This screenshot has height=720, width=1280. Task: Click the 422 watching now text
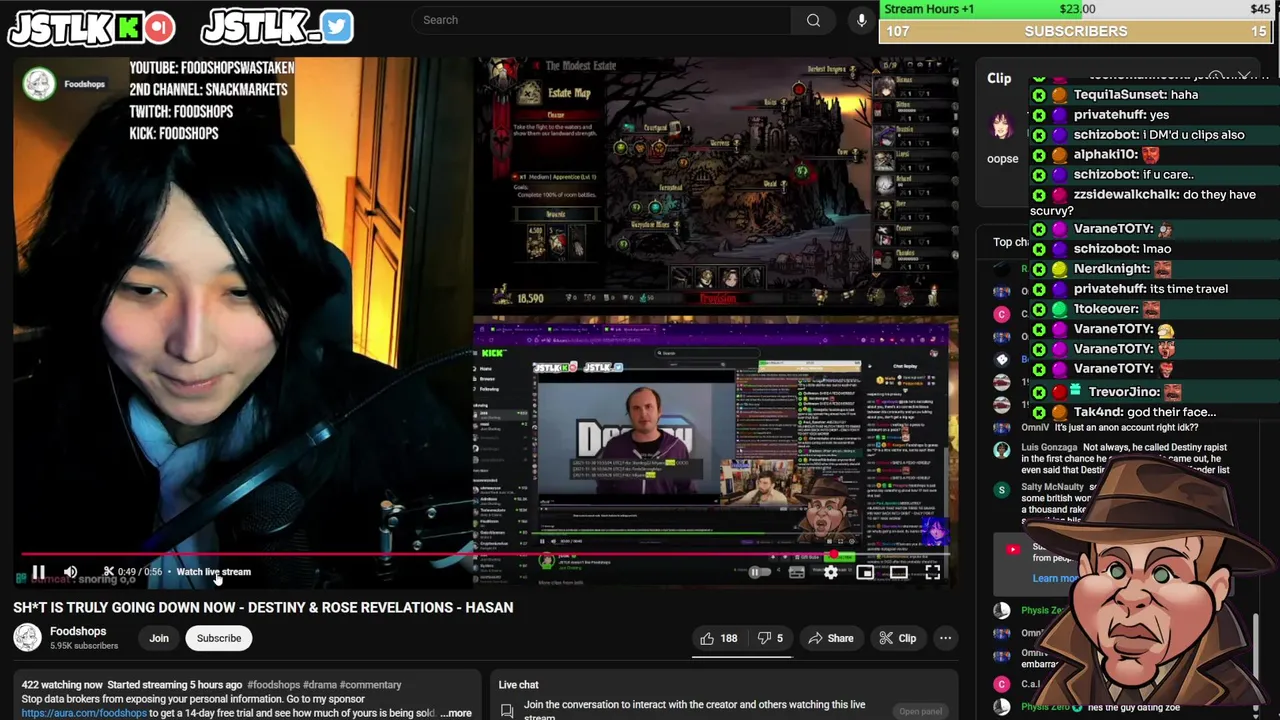tap(62, 685)
